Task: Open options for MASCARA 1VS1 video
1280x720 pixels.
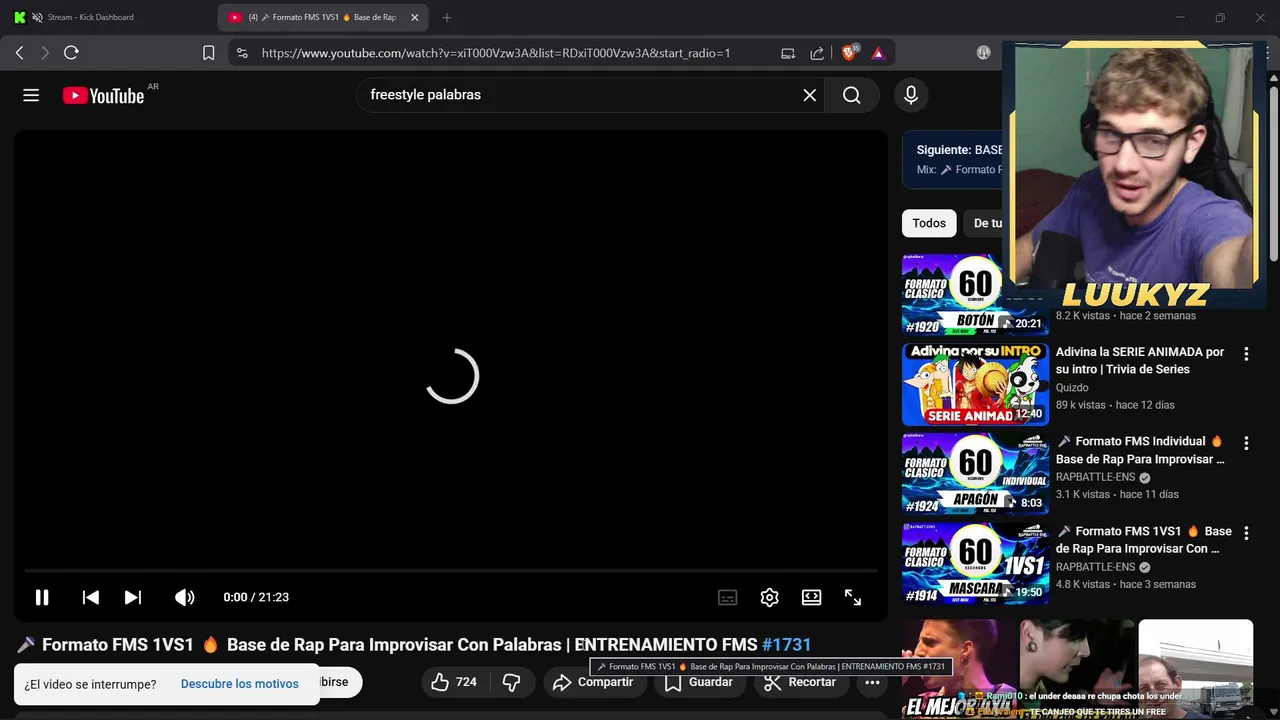Action: (1246, 532)
